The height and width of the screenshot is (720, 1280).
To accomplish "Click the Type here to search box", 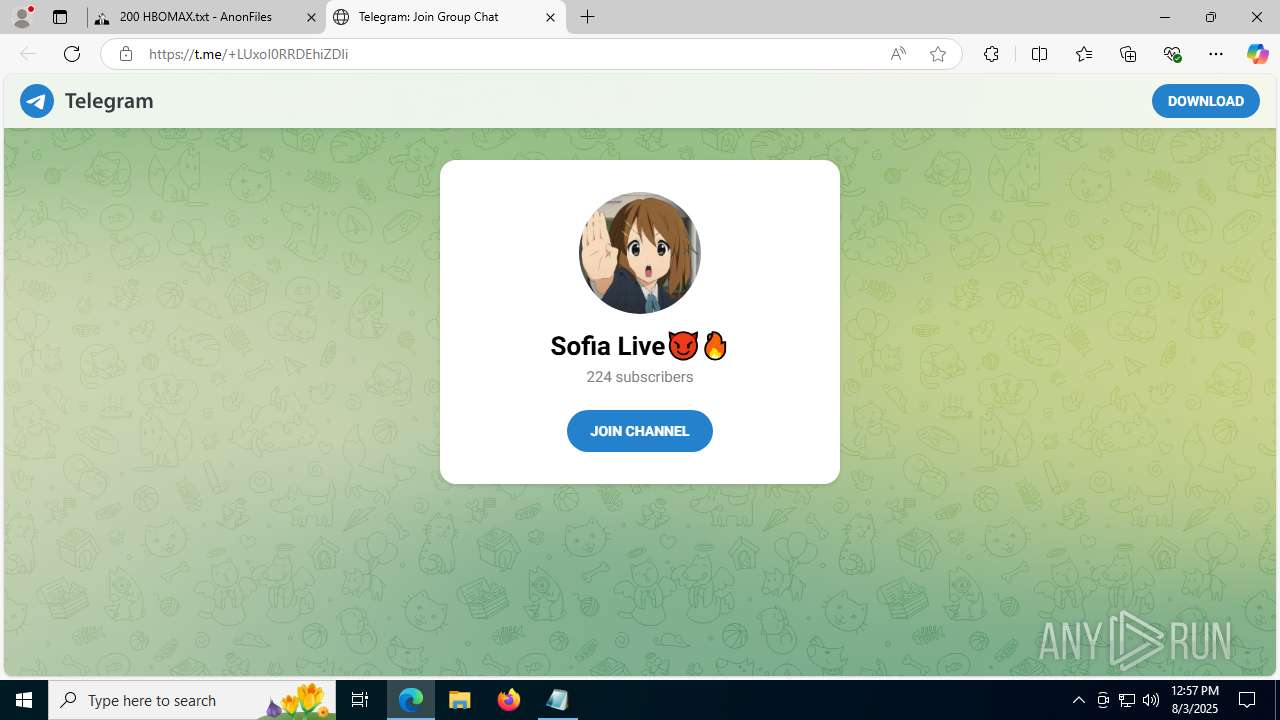I will tap(192, 700).
